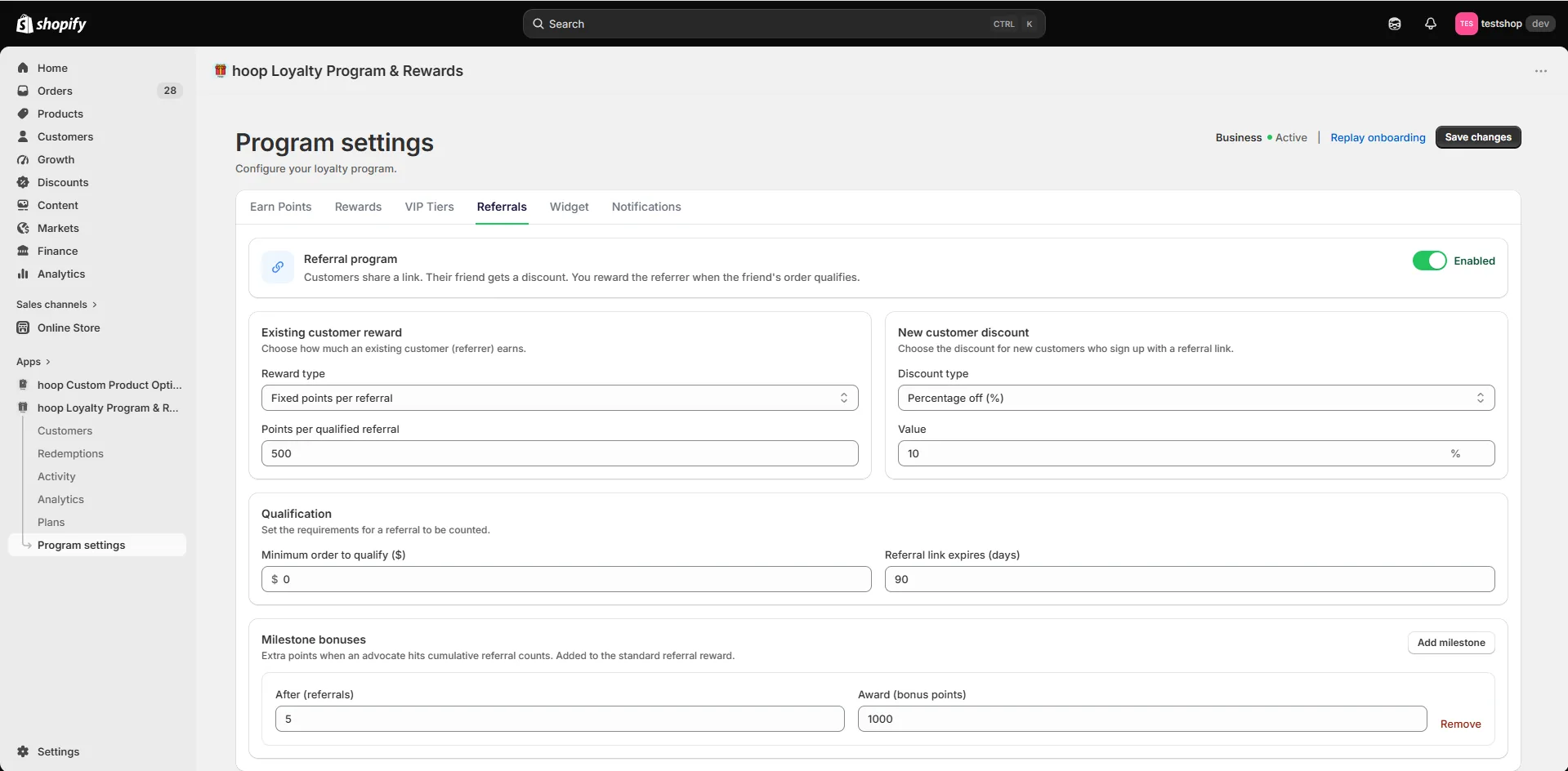Remove the 5-referral milestone

tap(1460, 724)
